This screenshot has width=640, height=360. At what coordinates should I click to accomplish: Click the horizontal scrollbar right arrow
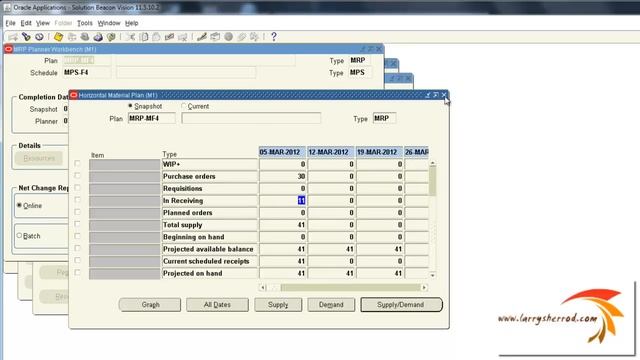click(x=424, y=288)
